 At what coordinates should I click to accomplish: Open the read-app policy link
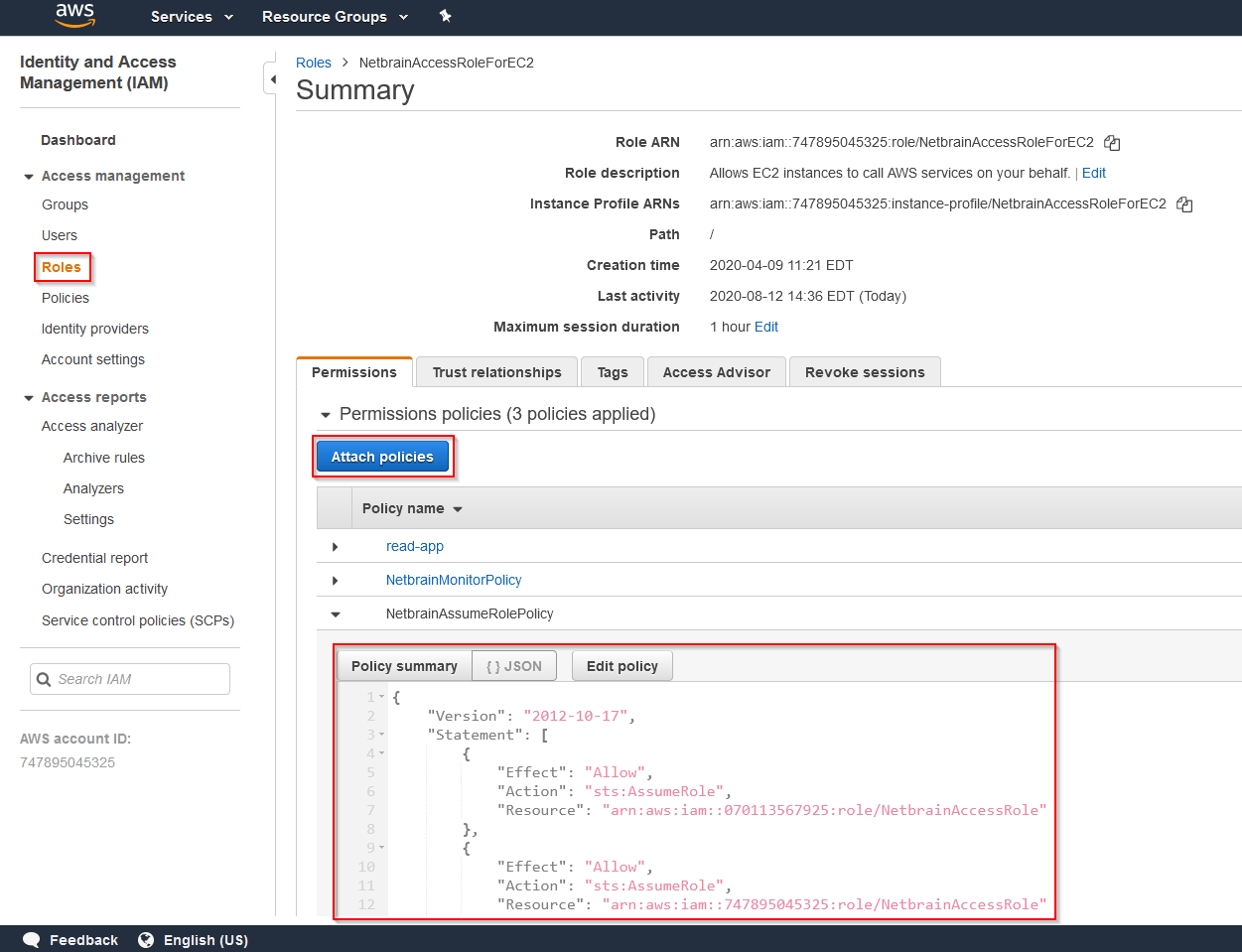click(415, 546)
